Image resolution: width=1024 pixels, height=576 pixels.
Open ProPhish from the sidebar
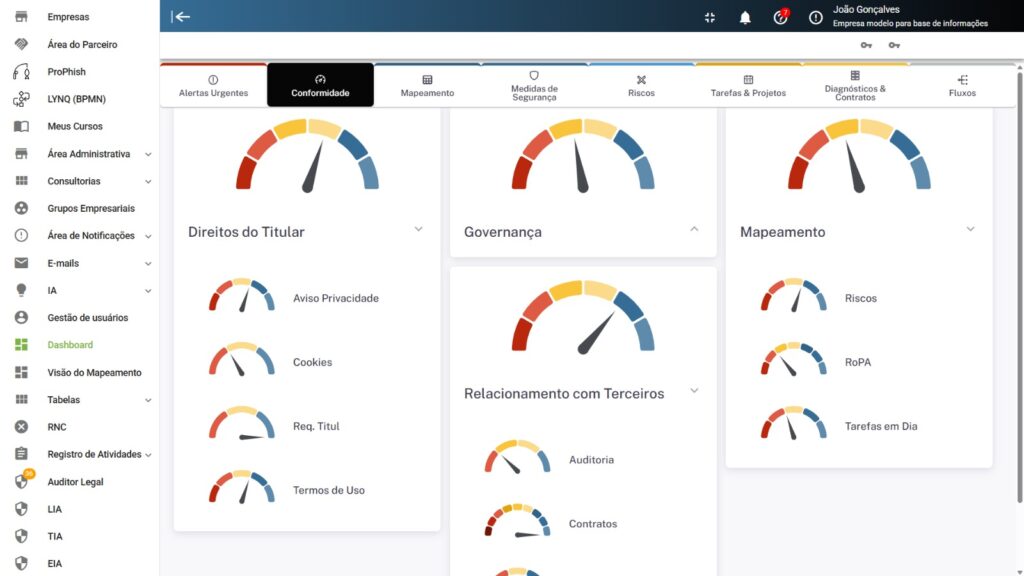66,72
